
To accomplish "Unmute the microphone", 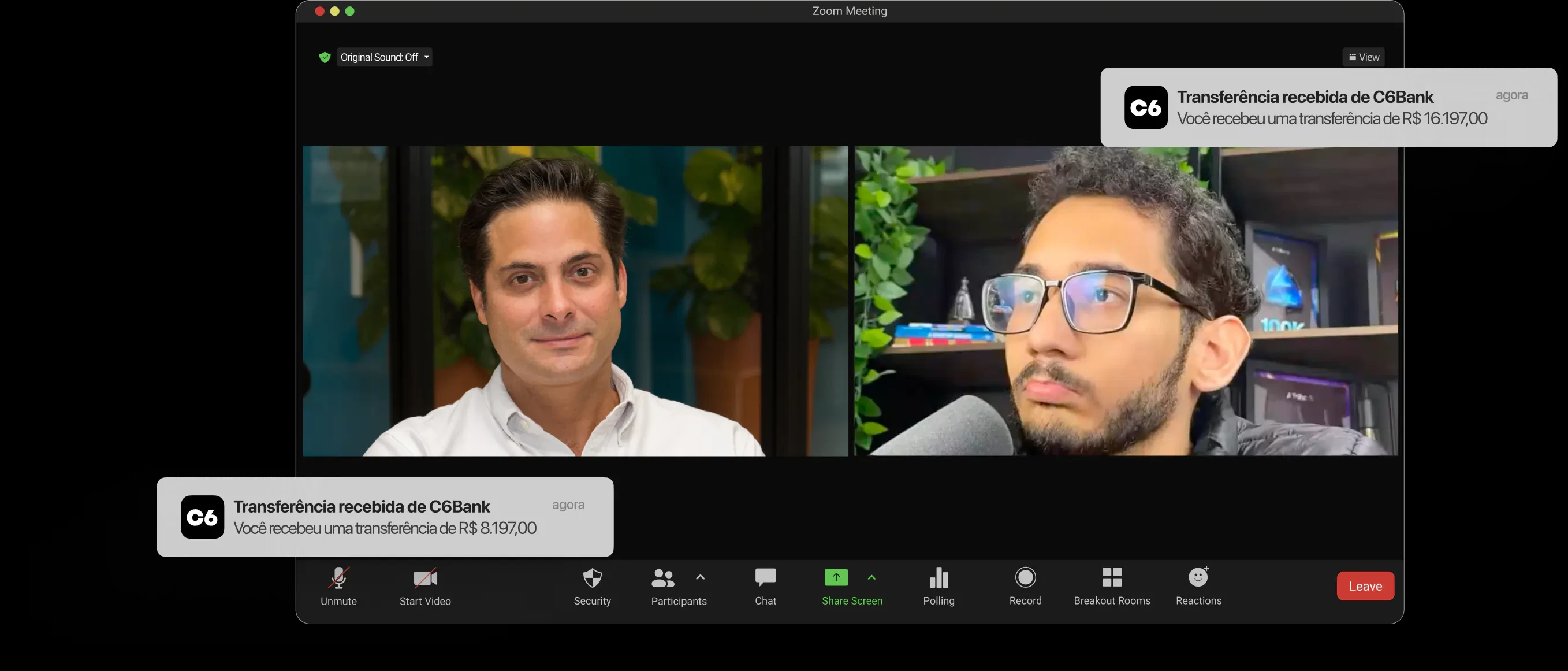I will [x=338, y=586].
